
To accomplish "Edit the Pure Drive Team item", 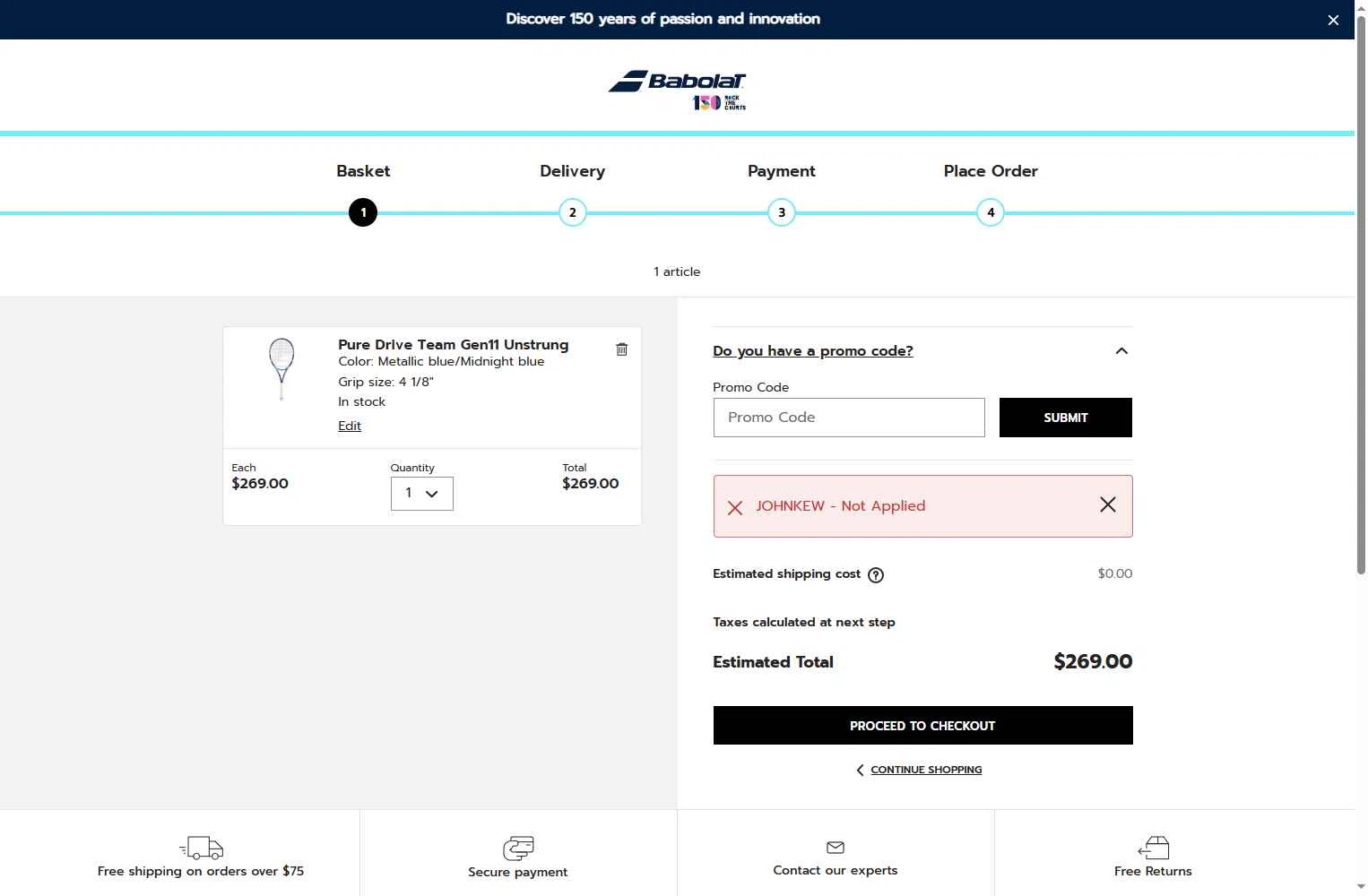I will tap(350, 426).
